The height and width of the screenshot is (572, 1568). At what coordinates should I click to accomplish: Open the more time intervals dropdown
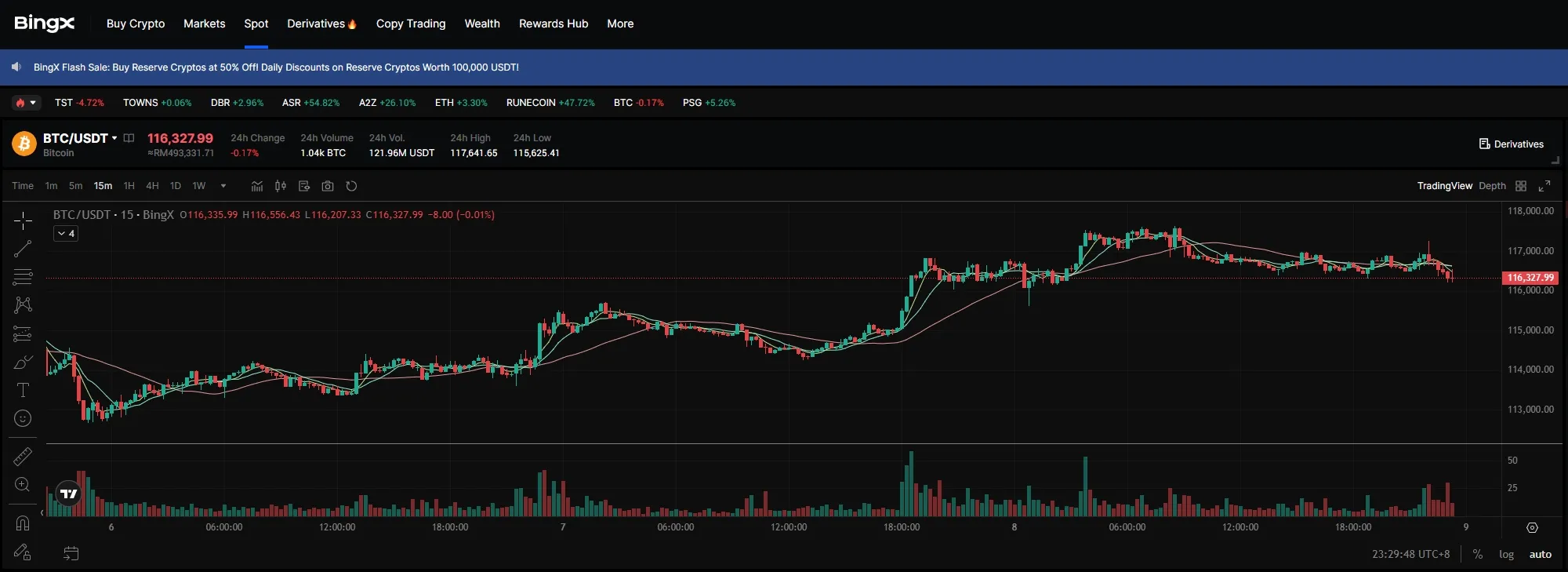pos(223,186)
